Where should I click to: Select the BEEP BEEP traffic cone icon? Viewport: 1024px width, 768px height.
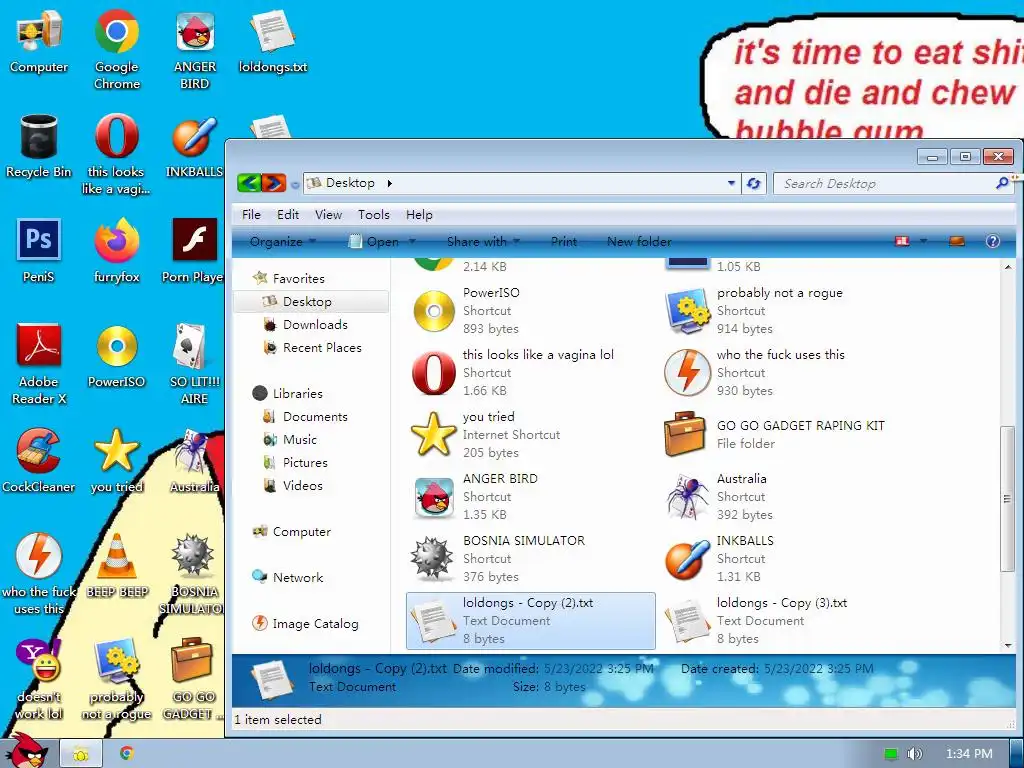coord(117,565)
